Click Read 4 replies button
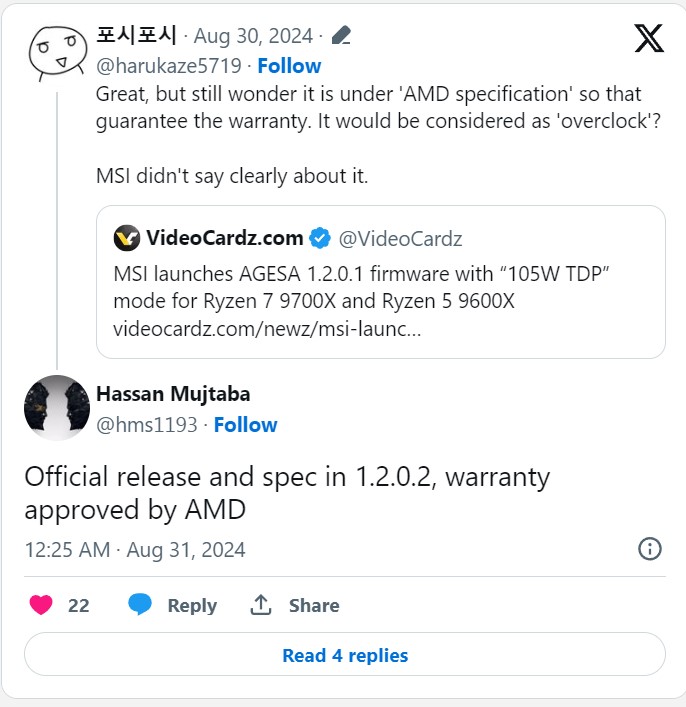Screen dimensions: 686x707 click(345, 655)
